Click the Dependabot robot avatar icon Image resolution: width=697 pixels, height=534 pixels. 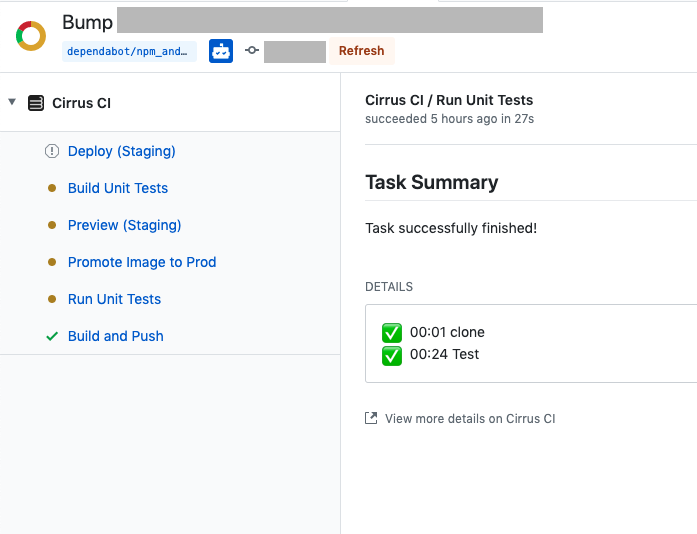click(x=221, y=51)
